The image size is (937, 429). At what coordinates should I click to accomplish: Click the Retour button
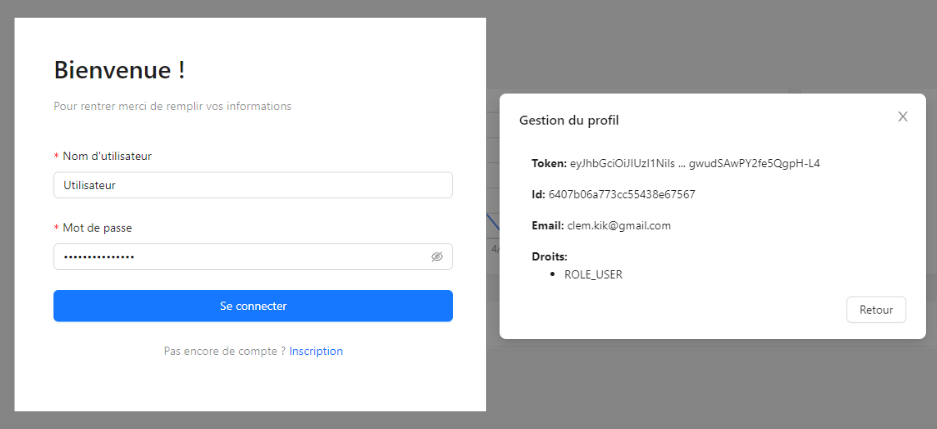coord(875,310)
